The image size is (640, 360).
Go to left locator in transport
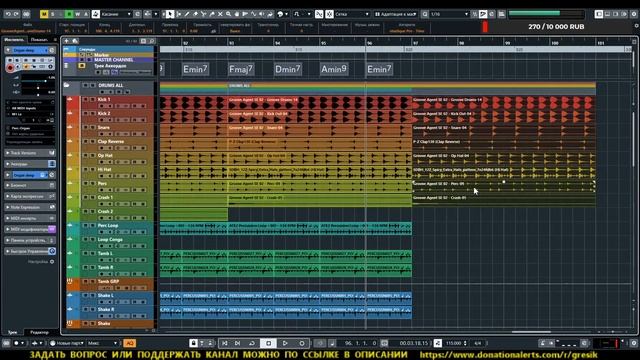pyautogui.click(x=224, y=343)
